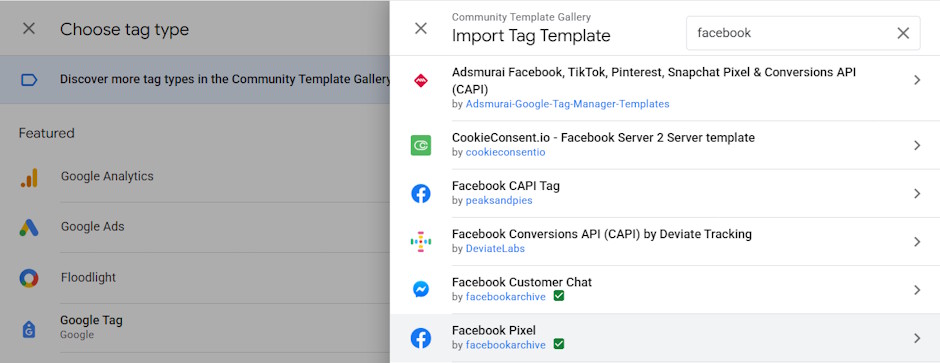940x363 pixels.
Task: Click the Google Analytics bar chart icon
Action: 29,177
